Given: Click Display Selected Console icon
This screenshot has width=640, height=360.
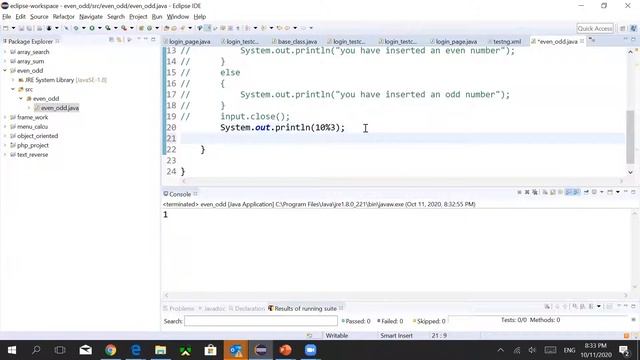Looking at the screenshot, I should point(594,192).
